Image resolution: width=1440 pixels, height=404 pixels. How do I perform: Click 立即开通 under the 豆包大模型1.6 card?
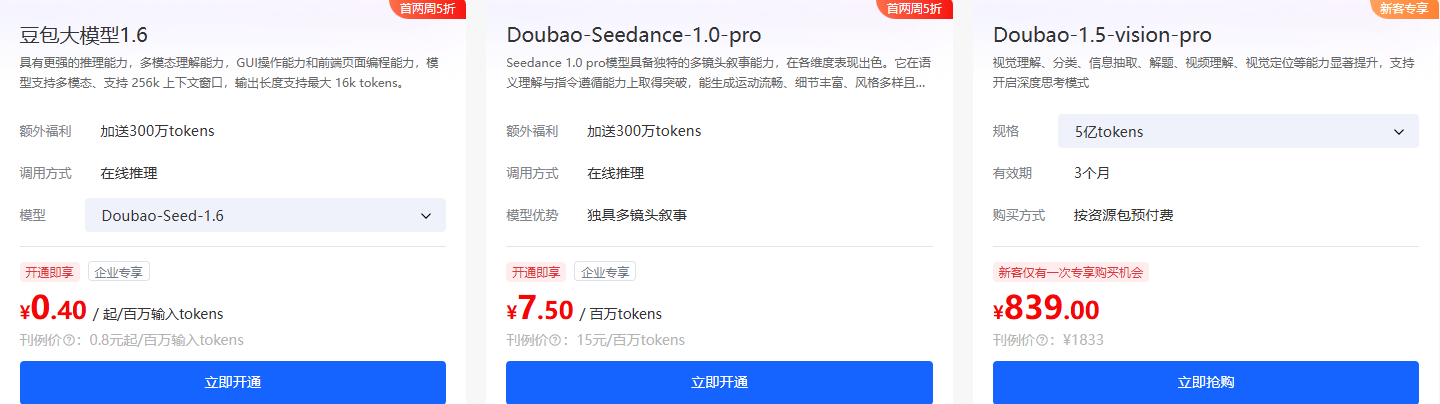tap(233, 382)
